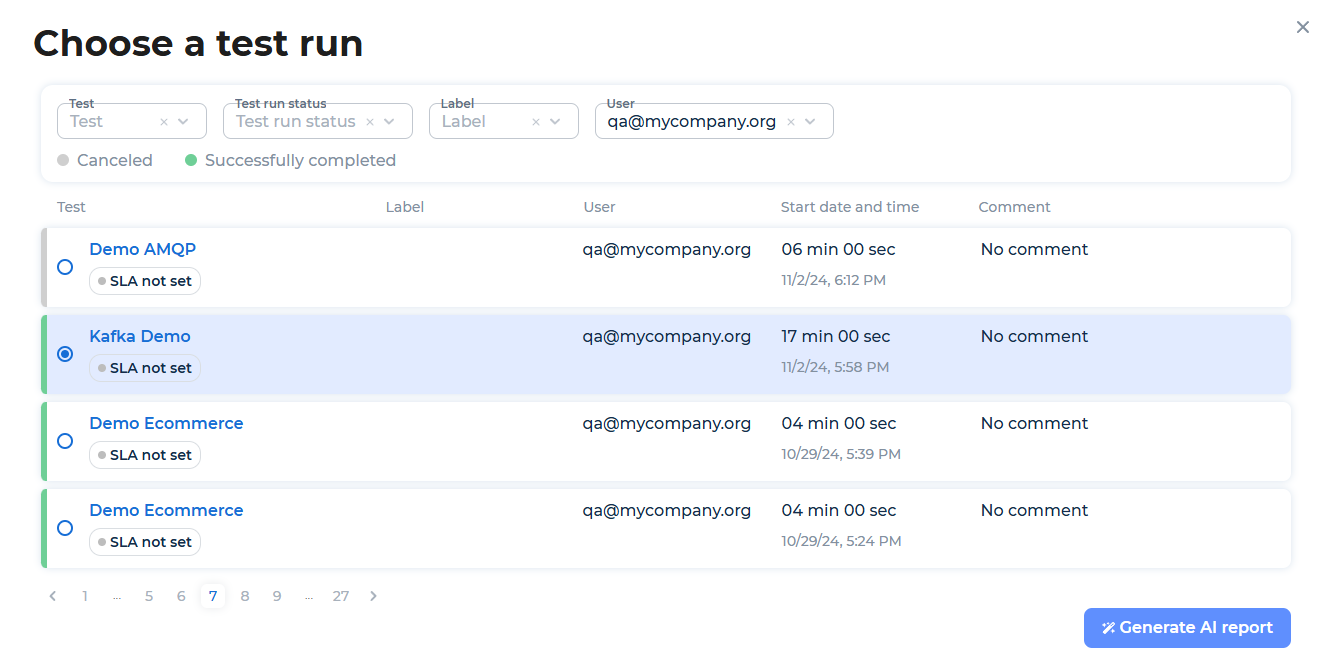Close the Choose a test run dialog
The image size is (1337, 669).
pos(1302,28)
